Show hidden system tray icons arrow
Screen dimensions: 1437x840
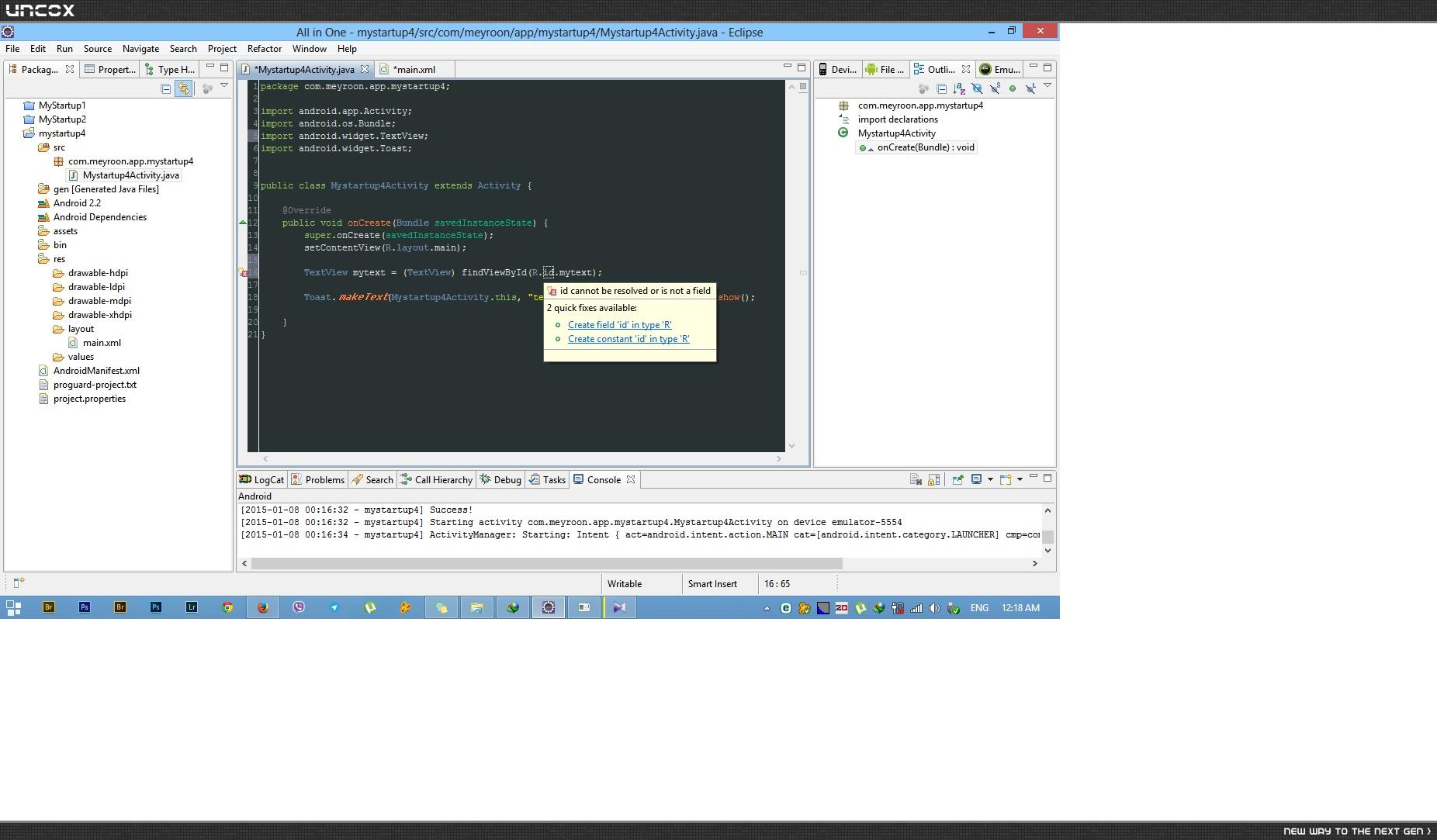coord(767,609)
